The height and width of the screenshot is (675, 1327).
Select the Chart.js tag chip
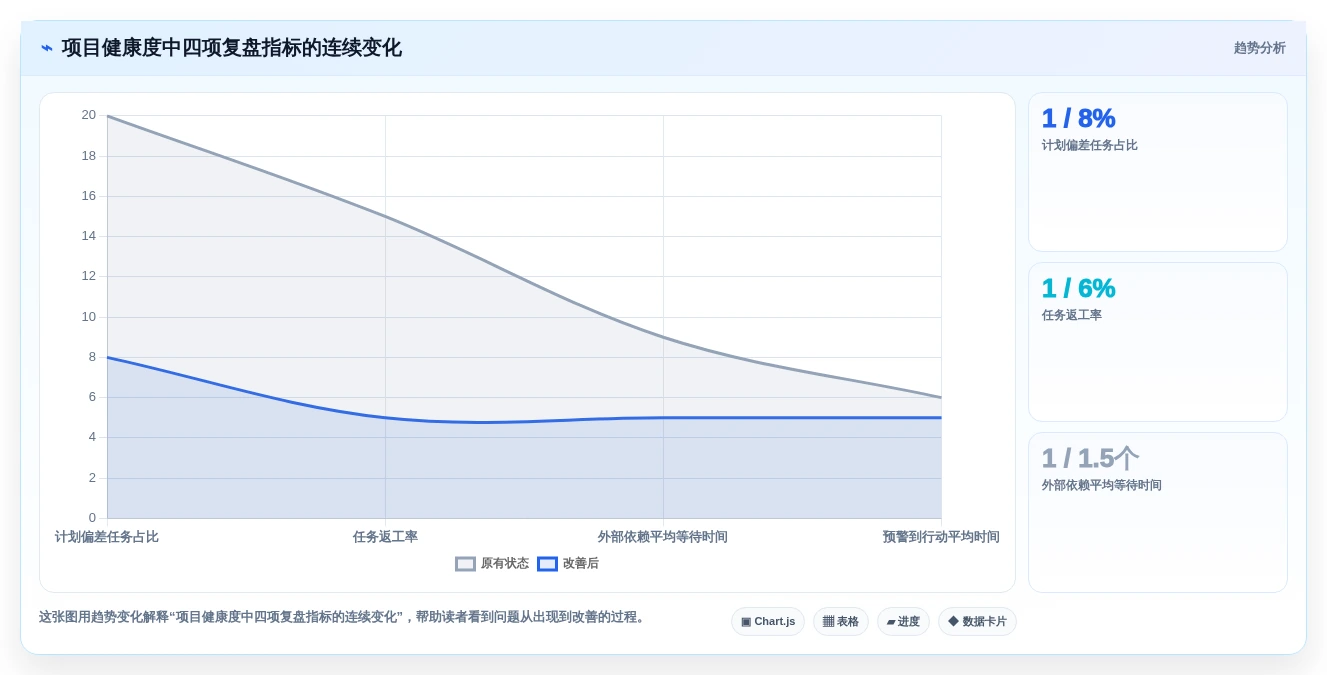tap(768, 622)
